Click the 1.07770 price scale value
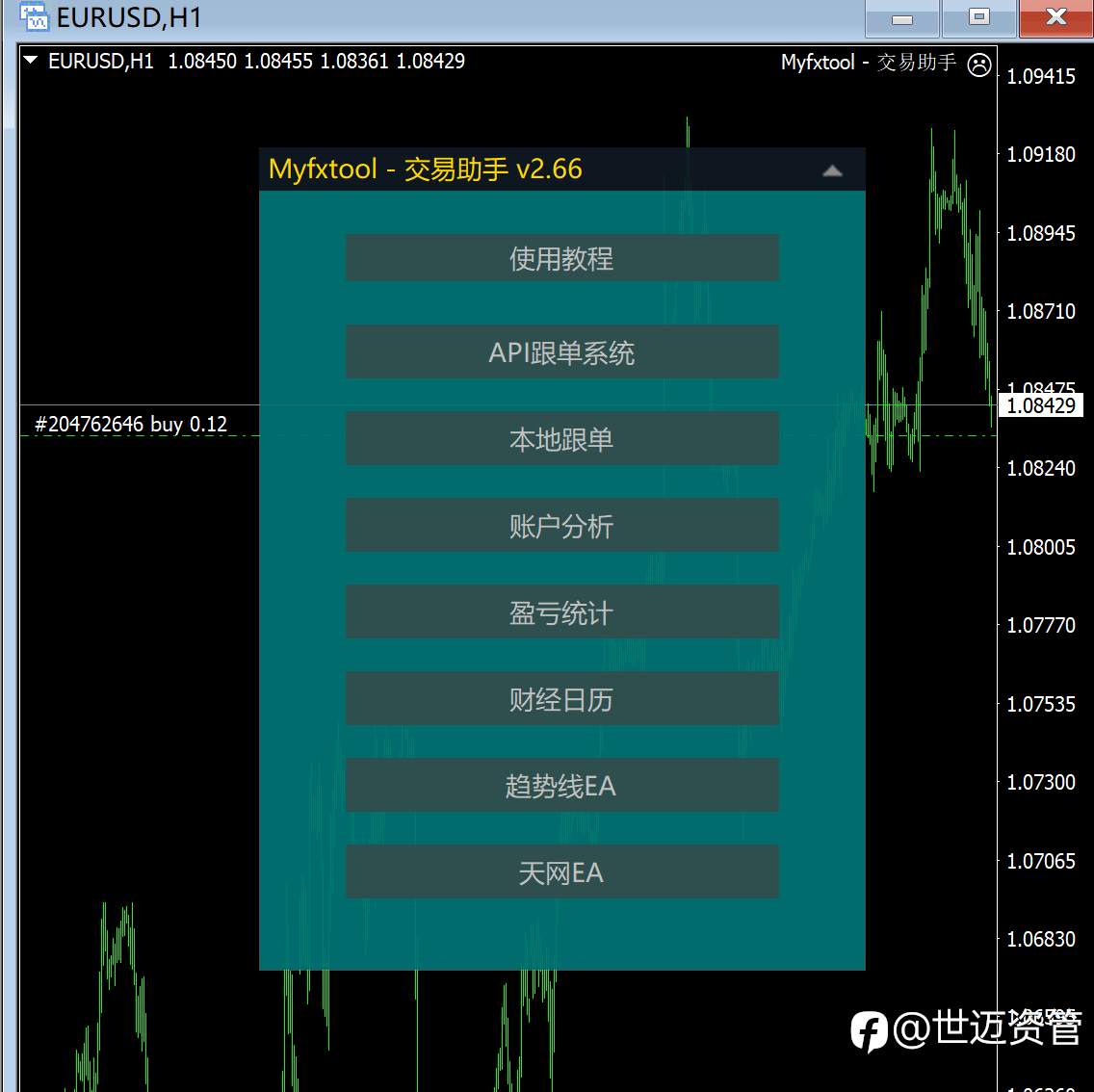Viewport: 1094px width, 1092px height. (x=1041, y=625)
